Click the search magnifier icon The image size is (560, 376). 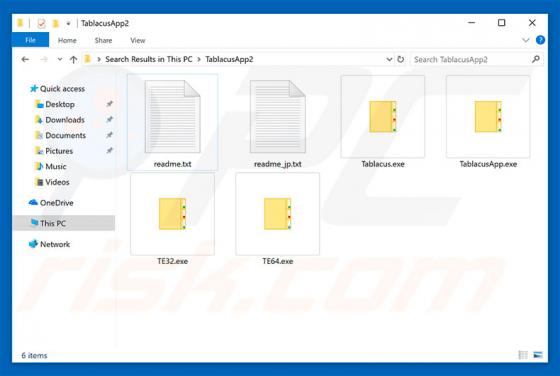coord(536,59)
